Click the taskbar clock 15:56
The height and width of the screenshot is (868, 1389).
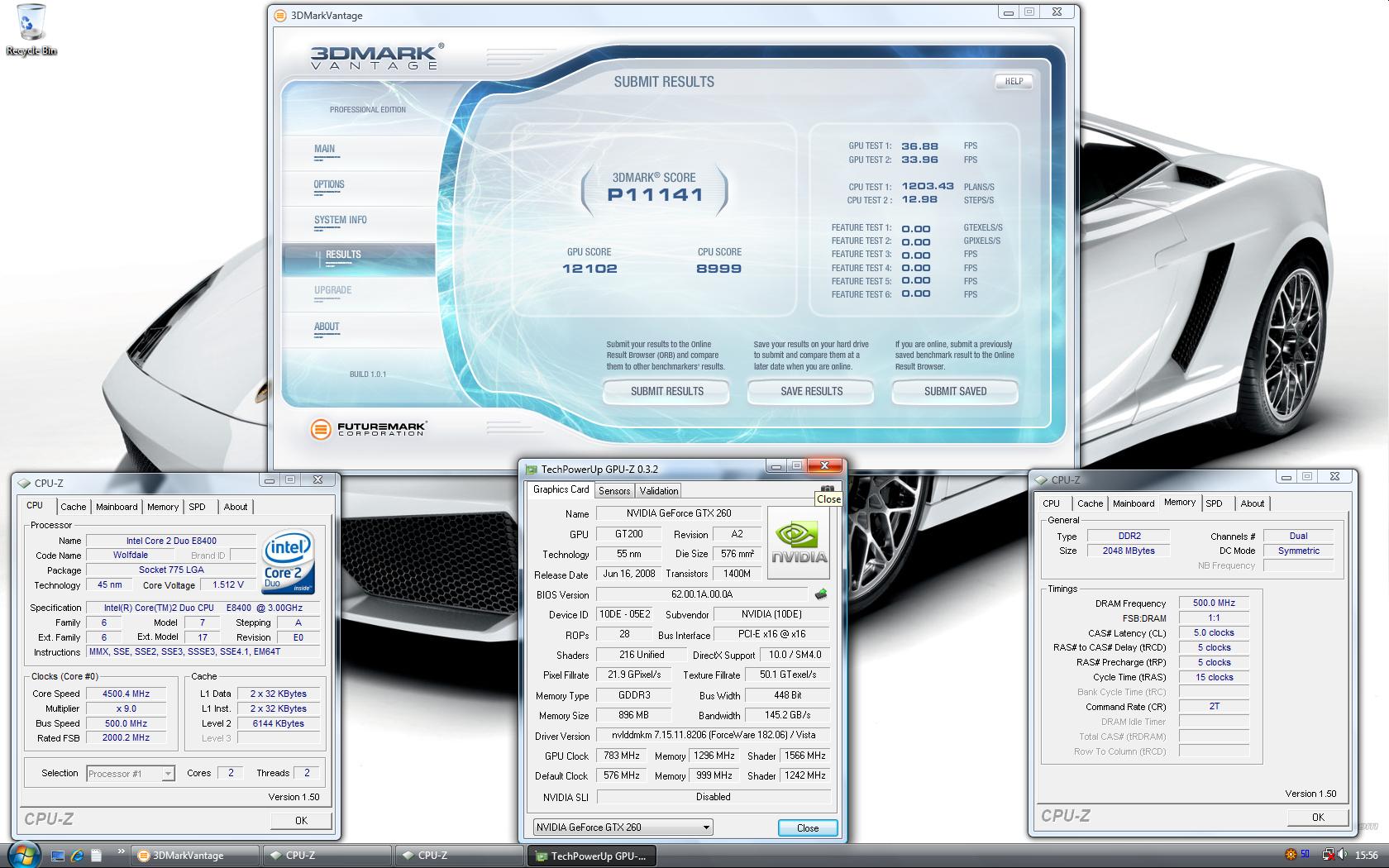pyautogui.click(x=1367, y=856)
